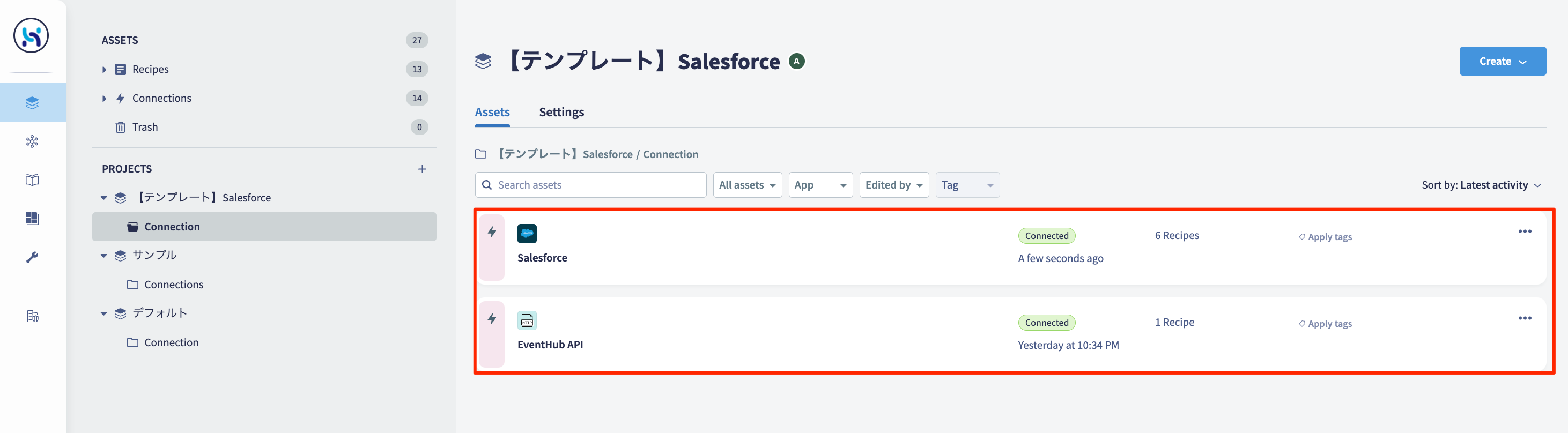Open the Edited by filter dropdown
Viewport: 1568px width, 433px height.
pyautogui.click(x=894, y=185)
